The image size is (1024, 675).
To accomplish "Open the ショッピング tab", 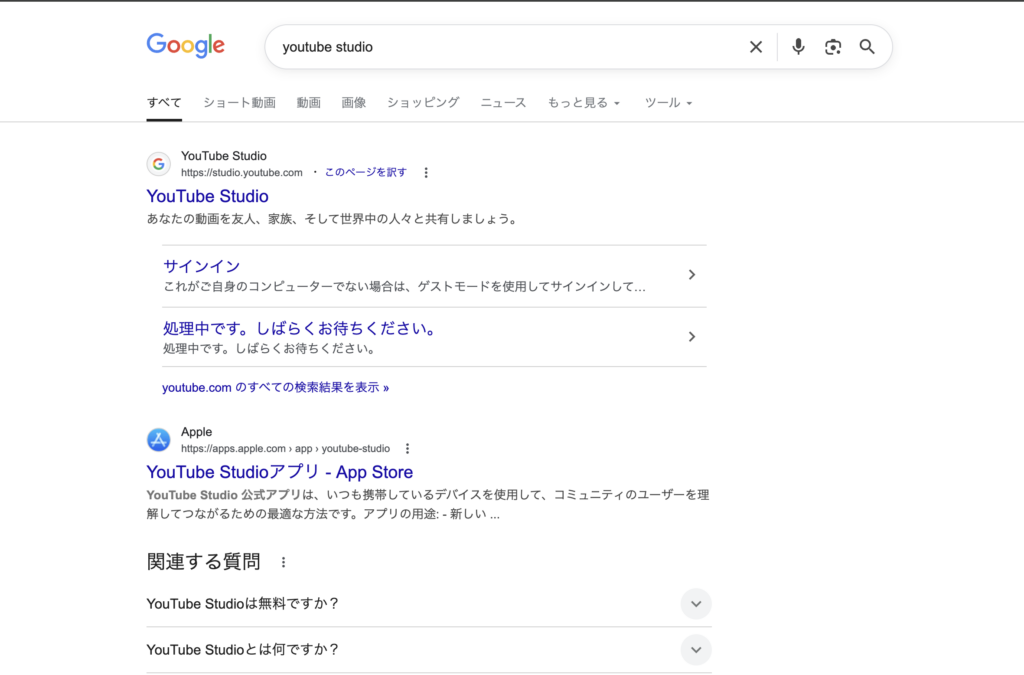I will click(x=423, y=102).
